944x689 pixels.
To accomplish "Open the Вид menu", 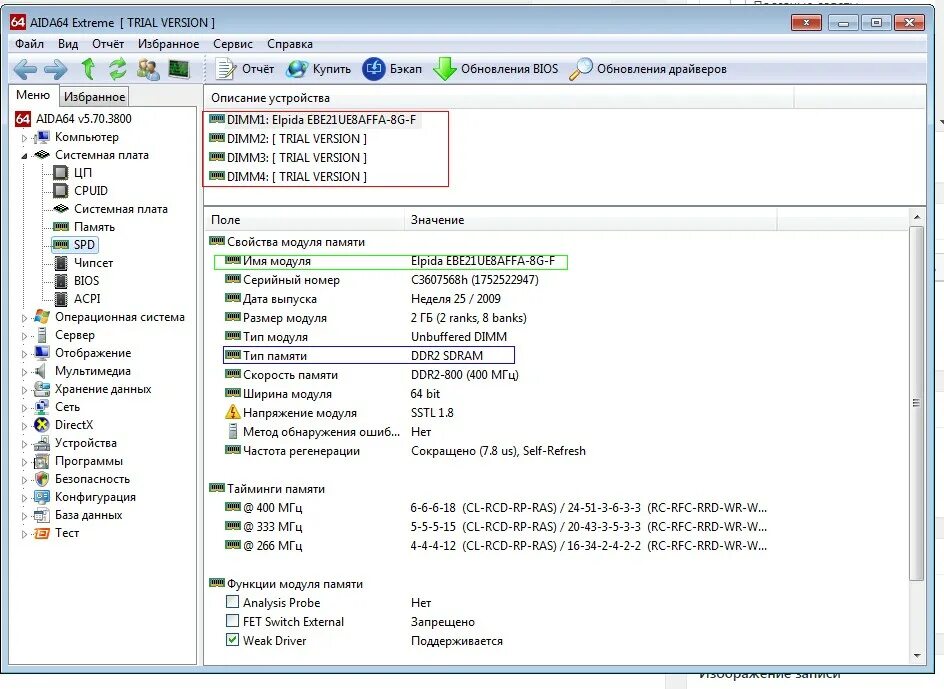I will click(68, 44).
